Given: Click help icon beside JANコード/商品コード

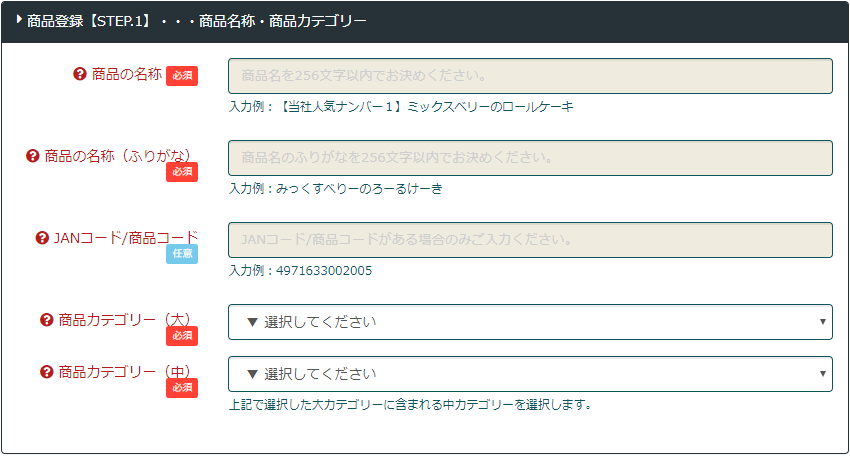Looking at the screenshot, I should [42, 238].
